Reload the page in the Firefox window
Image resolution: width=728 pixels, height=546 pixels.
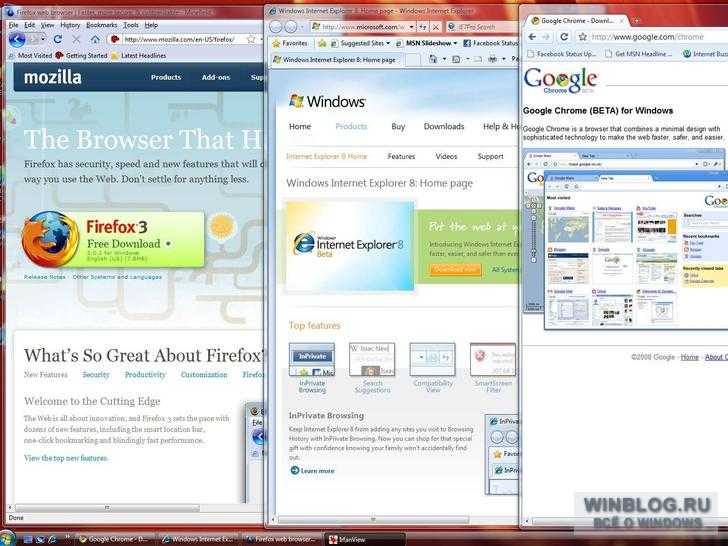point(58,39)
